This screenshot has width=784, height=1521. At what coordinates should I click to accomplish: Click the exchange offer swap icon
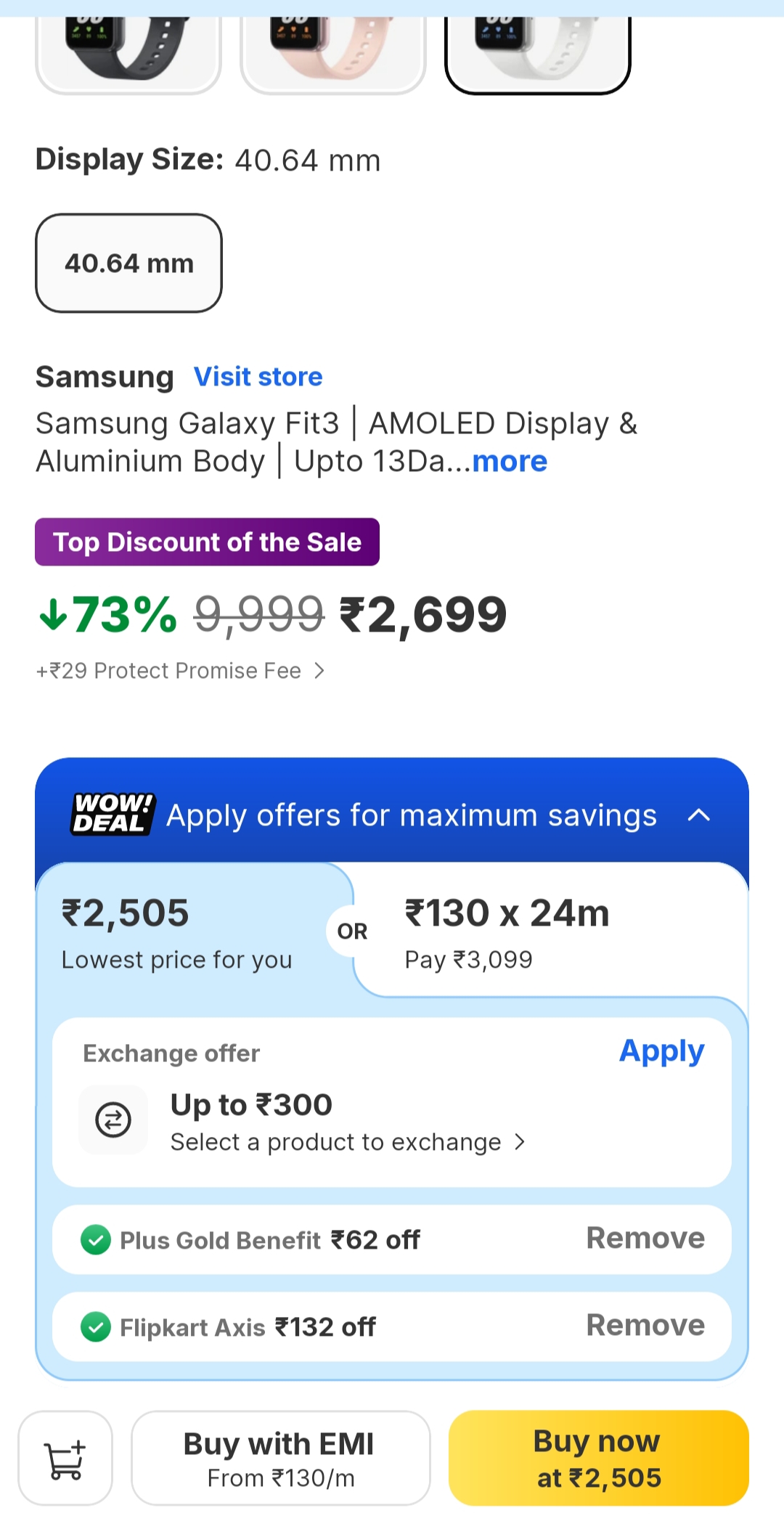point(113,1120)
